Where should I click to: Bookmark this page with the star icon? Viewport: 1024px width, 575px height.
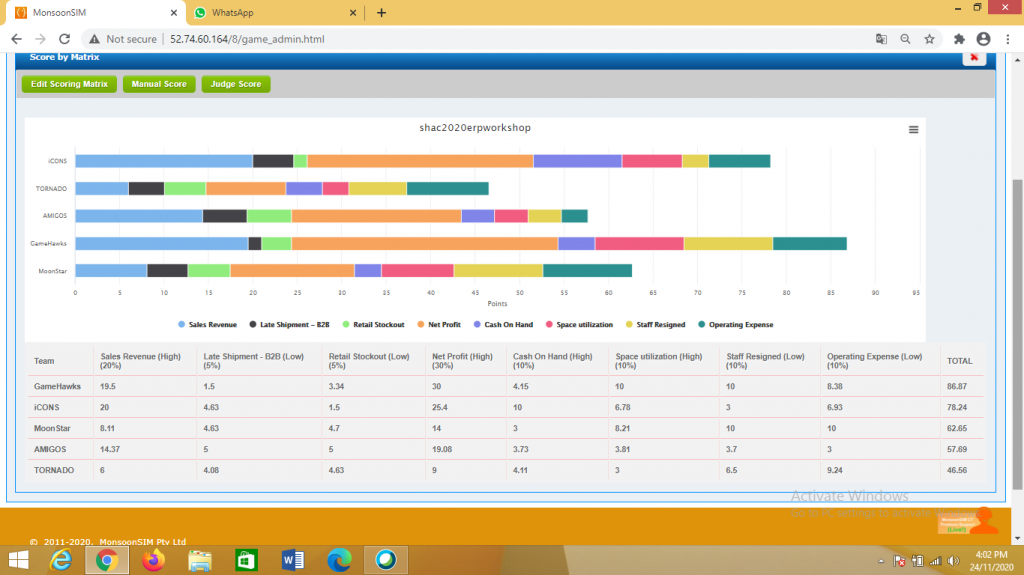[929, 39]
